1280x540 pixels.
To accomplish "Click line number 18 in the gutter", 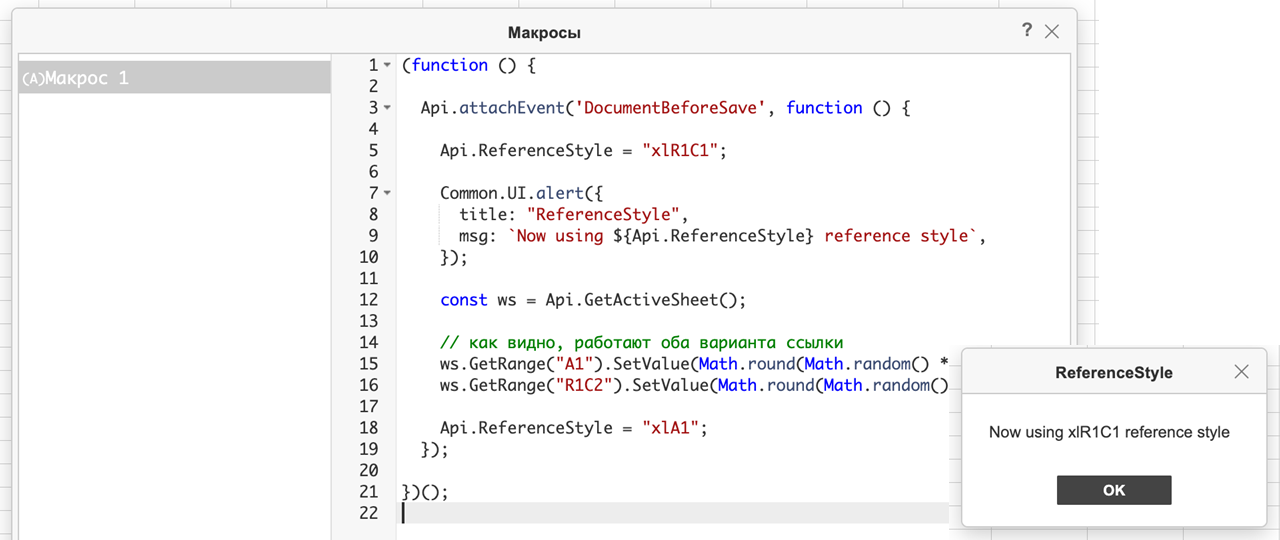I will (368, 428).
